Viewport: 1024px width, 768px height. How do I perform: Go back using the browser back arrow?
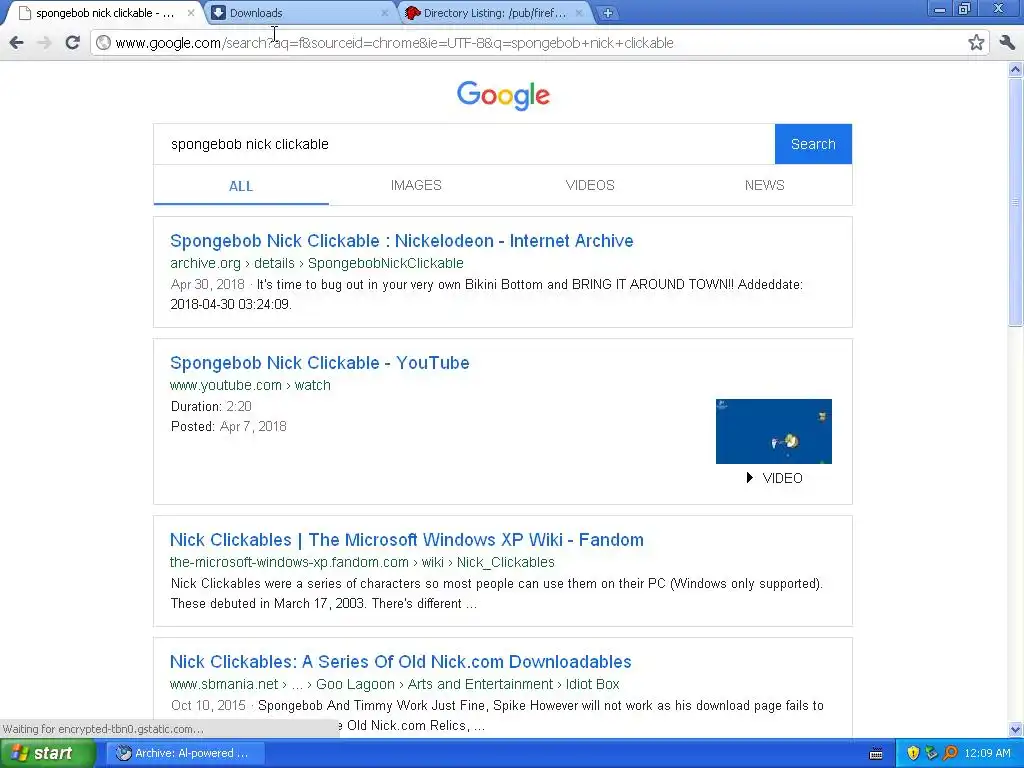pyautogui.click(x=16, y=43)
